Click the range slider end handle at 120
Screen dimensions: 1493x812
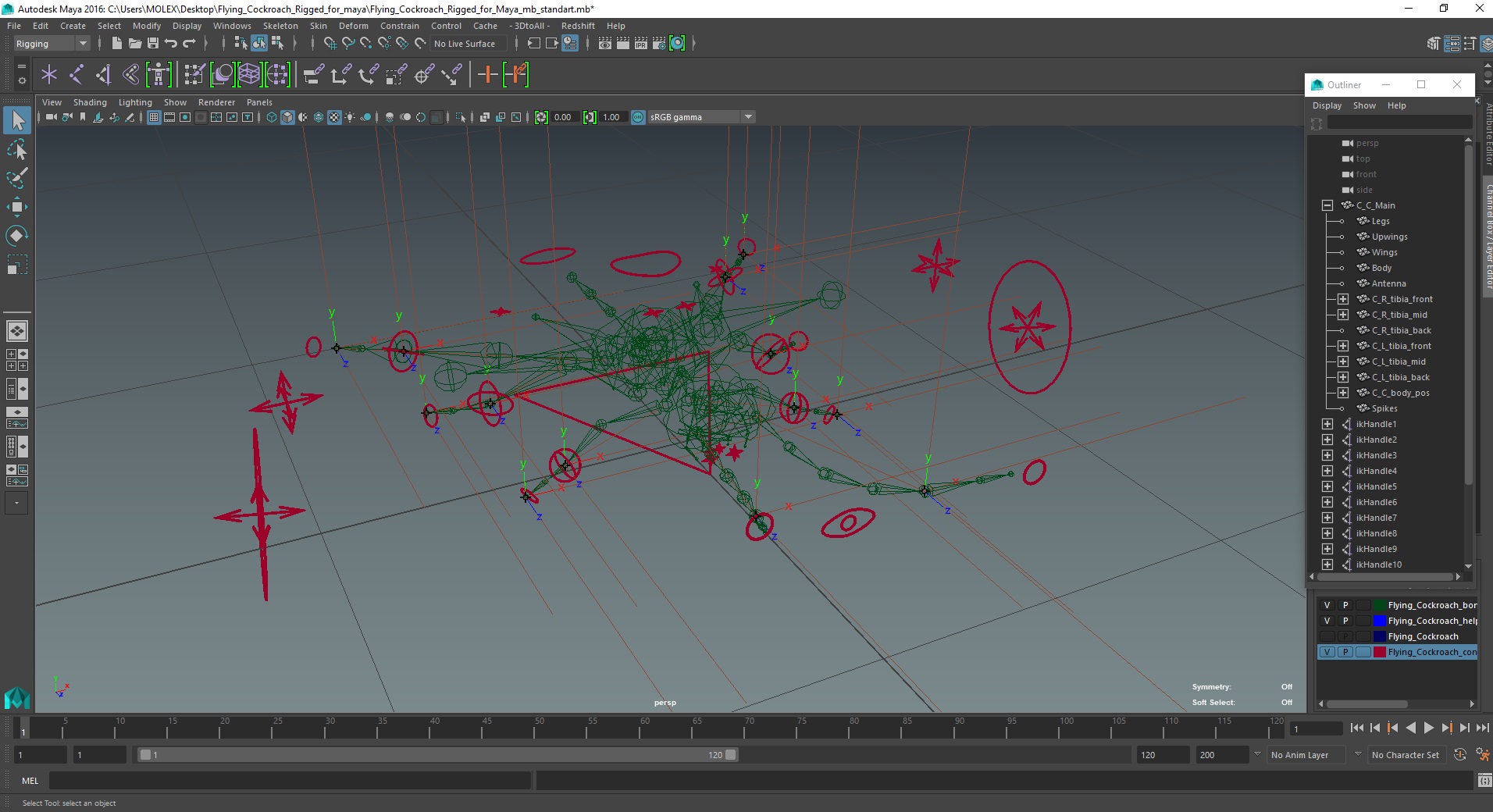pos(731,755)
